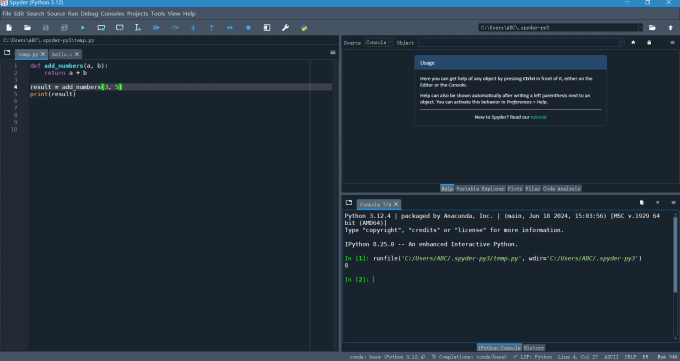Viewport: 680px width, 361px height.
Task: Open the Tools menu
Action: point(158,14)
